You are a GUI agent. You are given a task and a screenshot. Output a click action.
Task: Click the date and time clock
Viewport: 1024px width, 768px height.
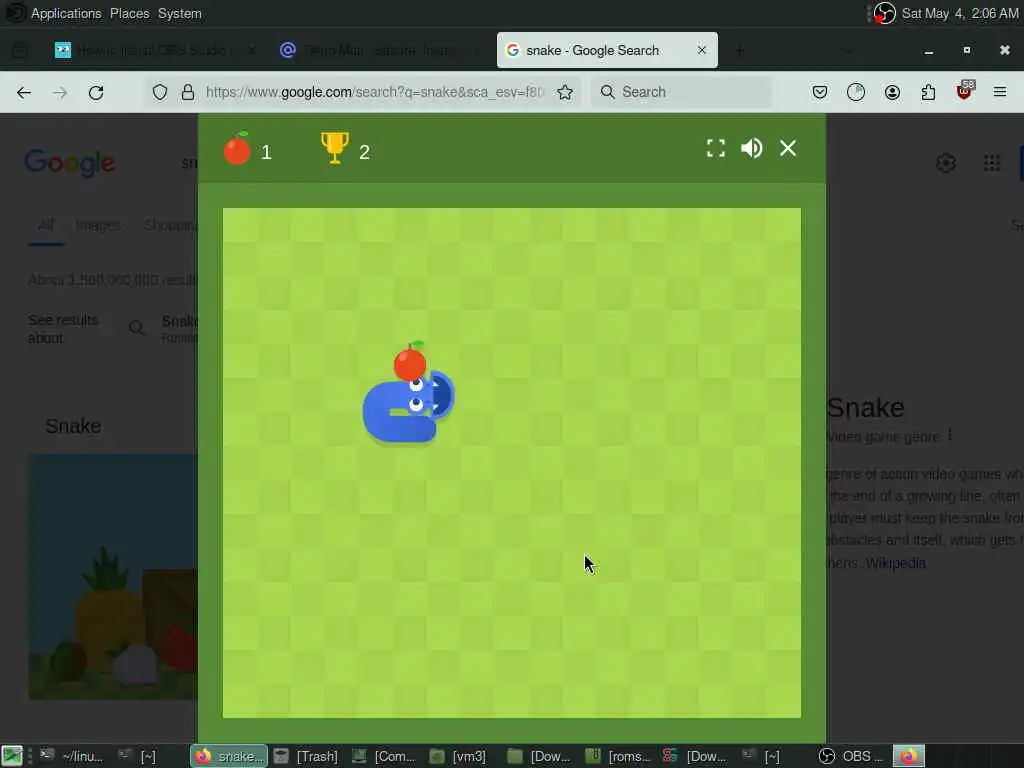point(960,13)
